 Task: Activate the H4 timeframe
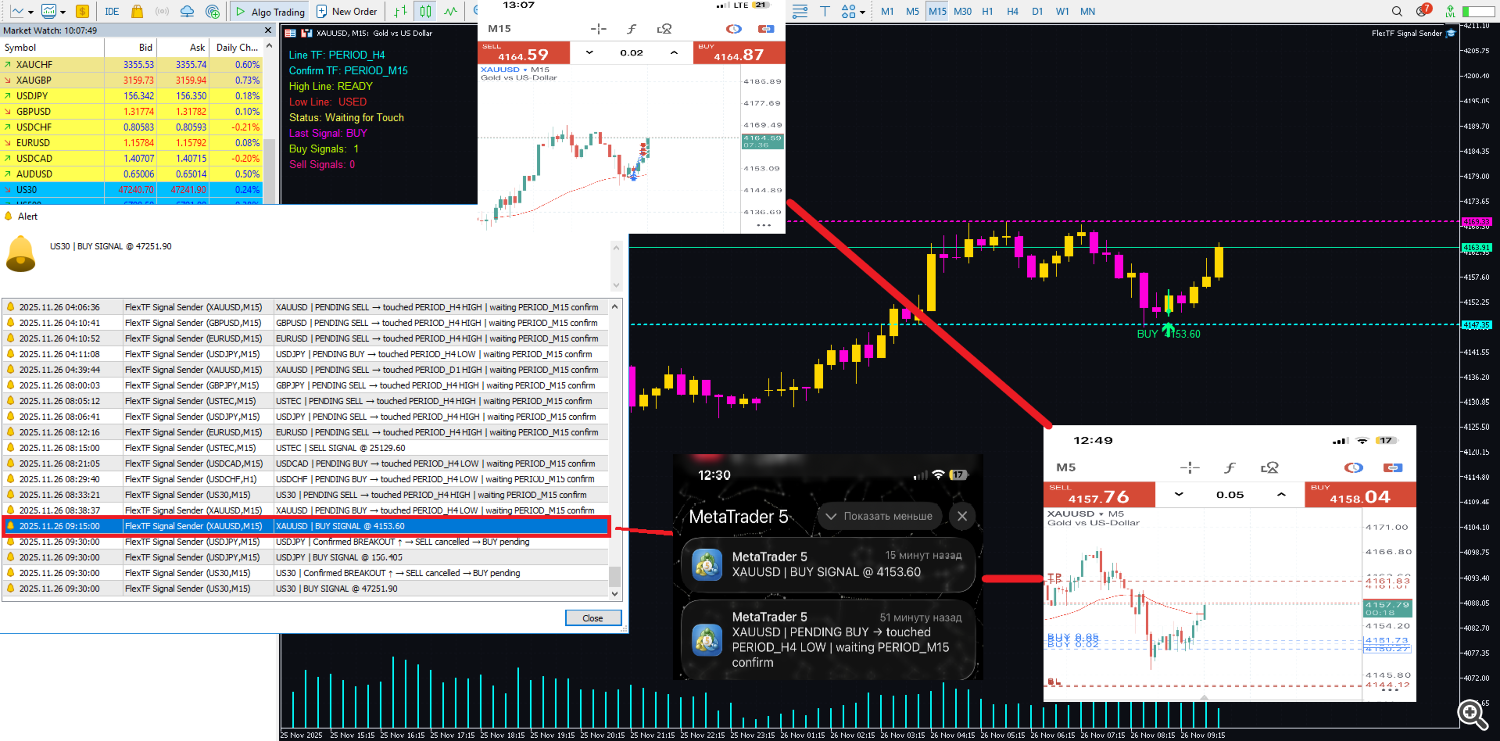1013,12
